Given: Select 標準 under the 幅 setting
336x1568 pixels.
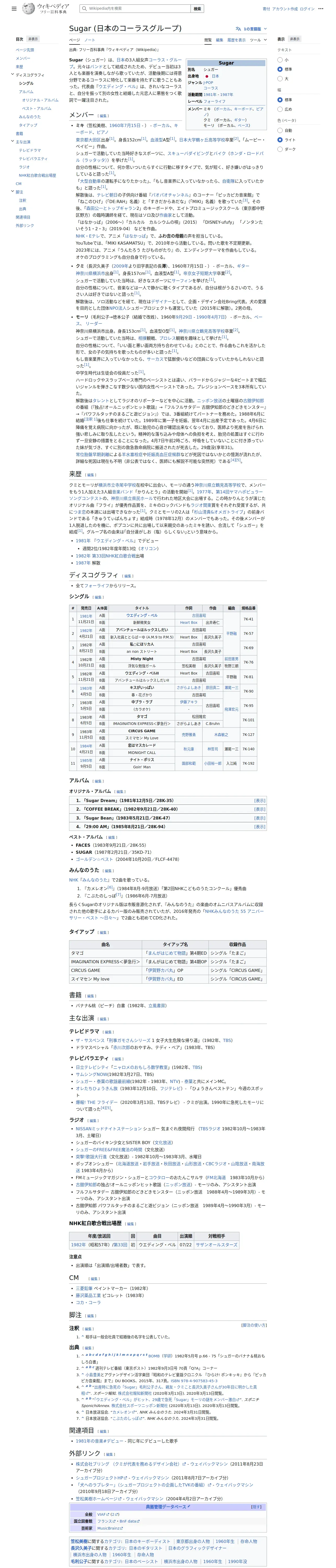Looking at the screenshot, I should [280, 100].
